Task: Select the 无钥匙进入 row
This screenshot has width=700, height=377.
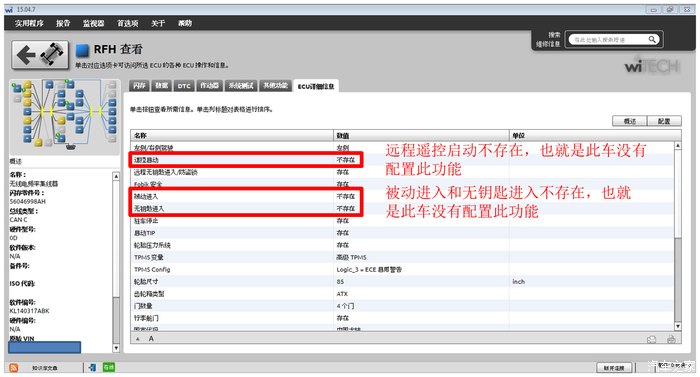Action: click(402, 209)
